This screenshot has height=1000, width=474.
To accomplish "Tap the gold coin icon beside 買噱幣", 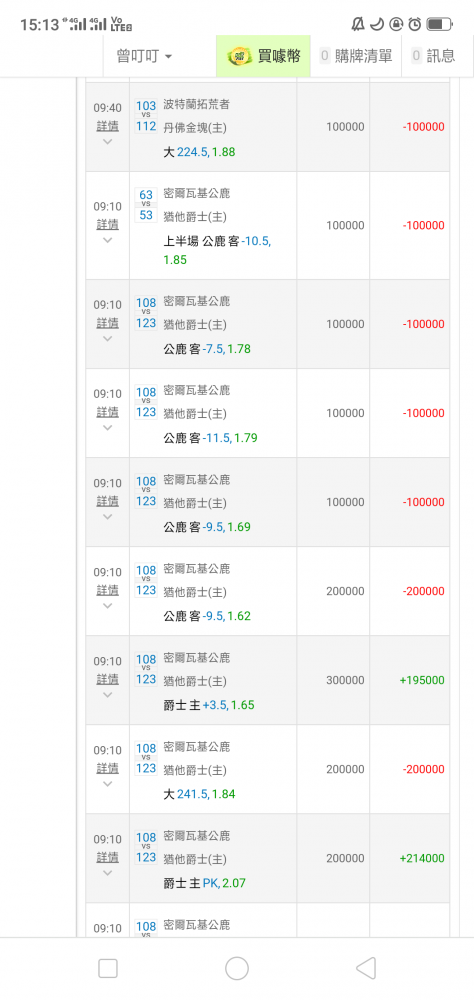I will coord(238,56).
